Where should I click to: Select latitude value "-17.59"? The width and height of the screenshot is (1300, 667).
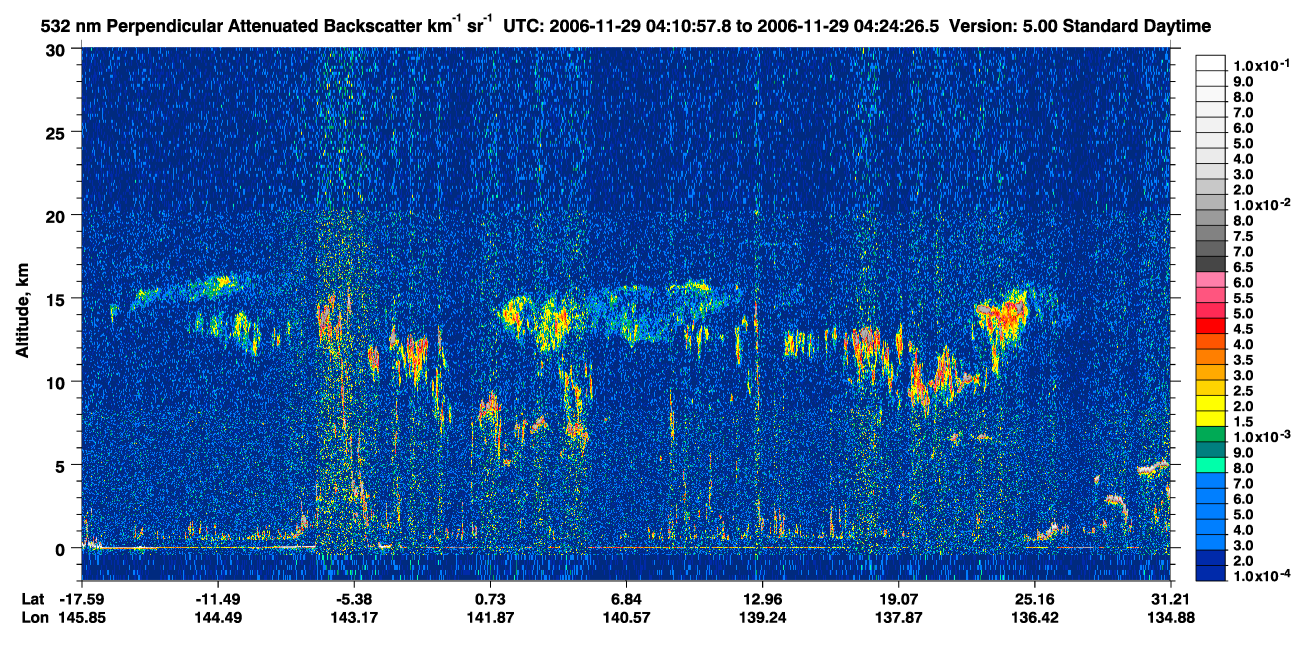coord(81,599)
